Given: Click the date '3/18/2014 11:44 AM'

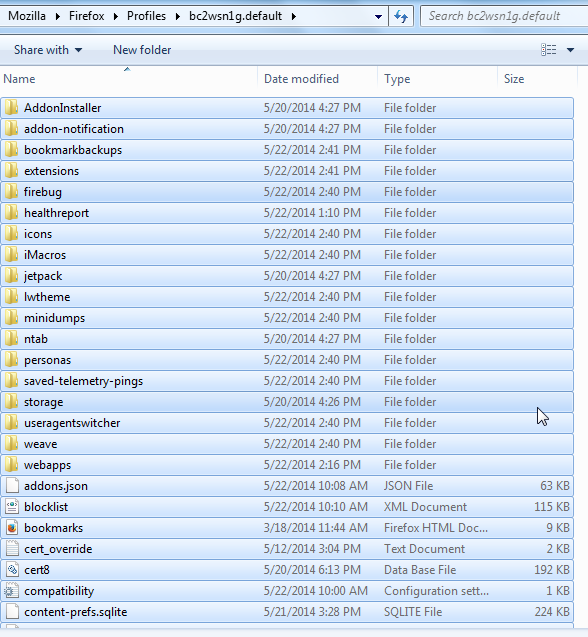Looking at the screenshot, I should (x=316, y=528).
